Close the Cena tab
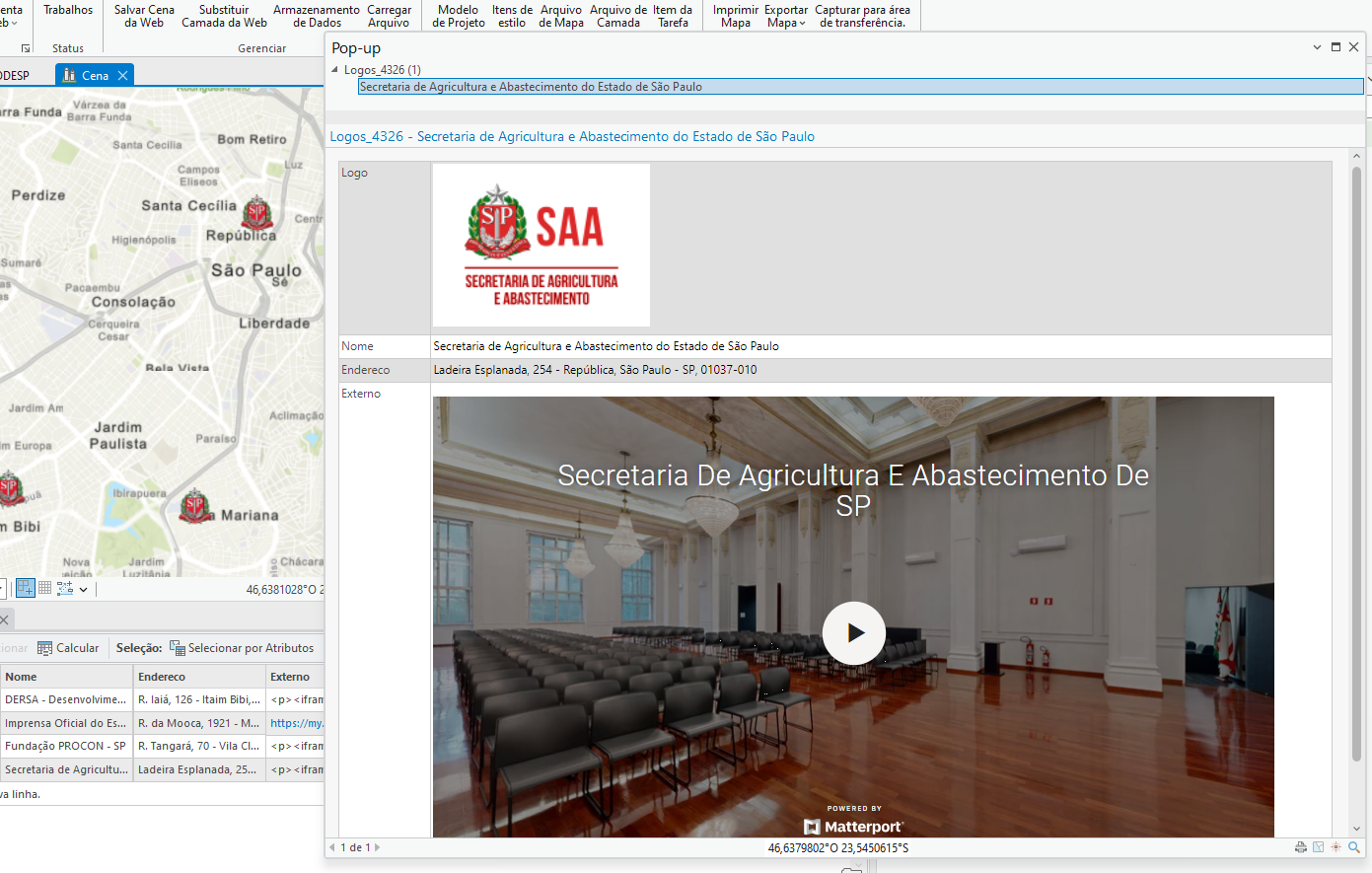 122,75
